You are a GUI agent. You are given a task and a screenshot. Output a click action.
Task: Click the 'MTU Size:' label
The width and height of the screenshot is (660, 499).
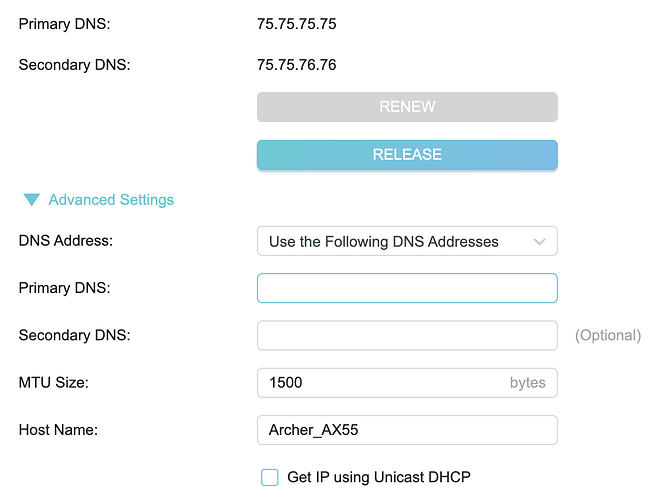tap(56, 382)
